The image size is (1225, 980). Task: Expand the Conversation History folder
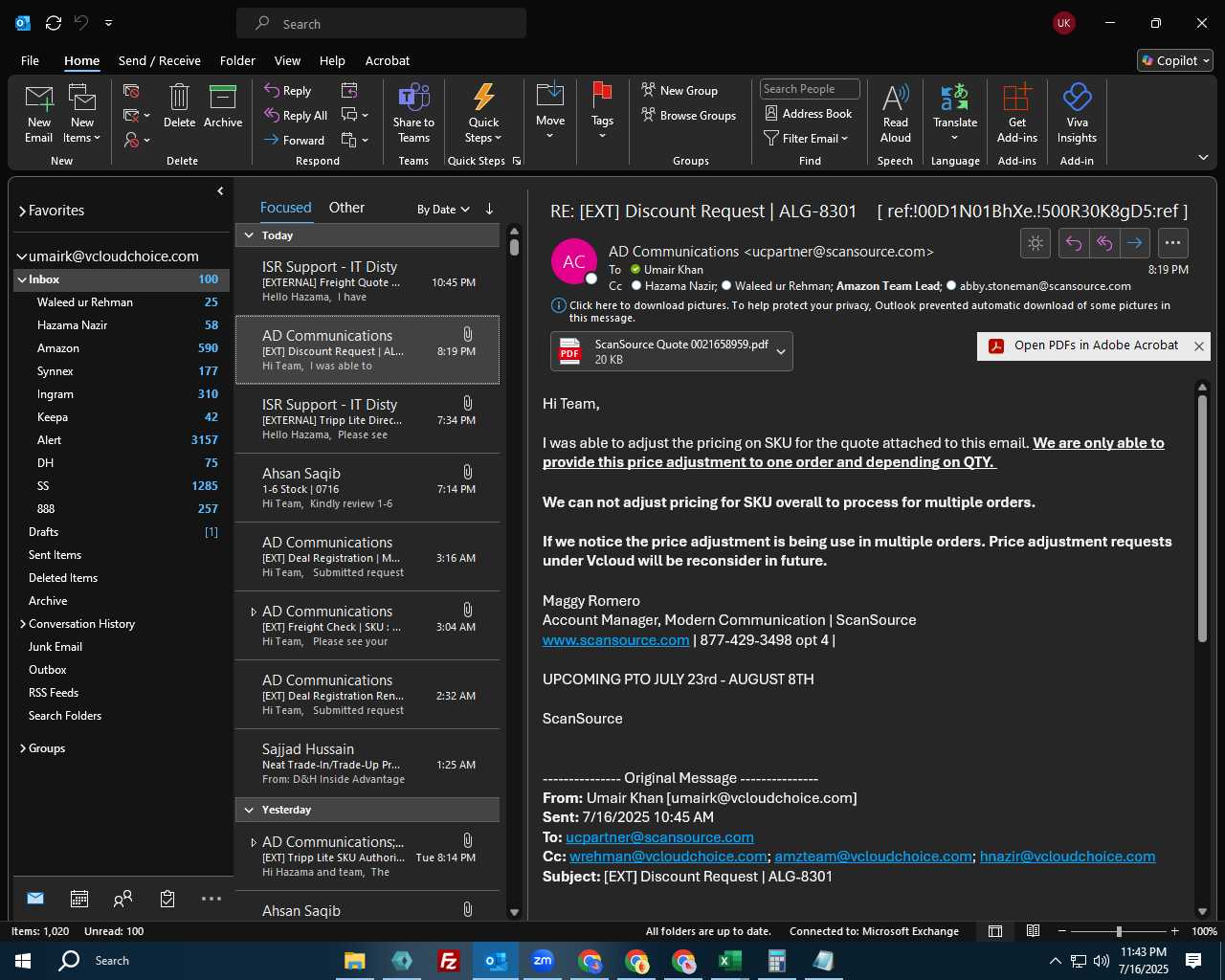coord(23,624)
